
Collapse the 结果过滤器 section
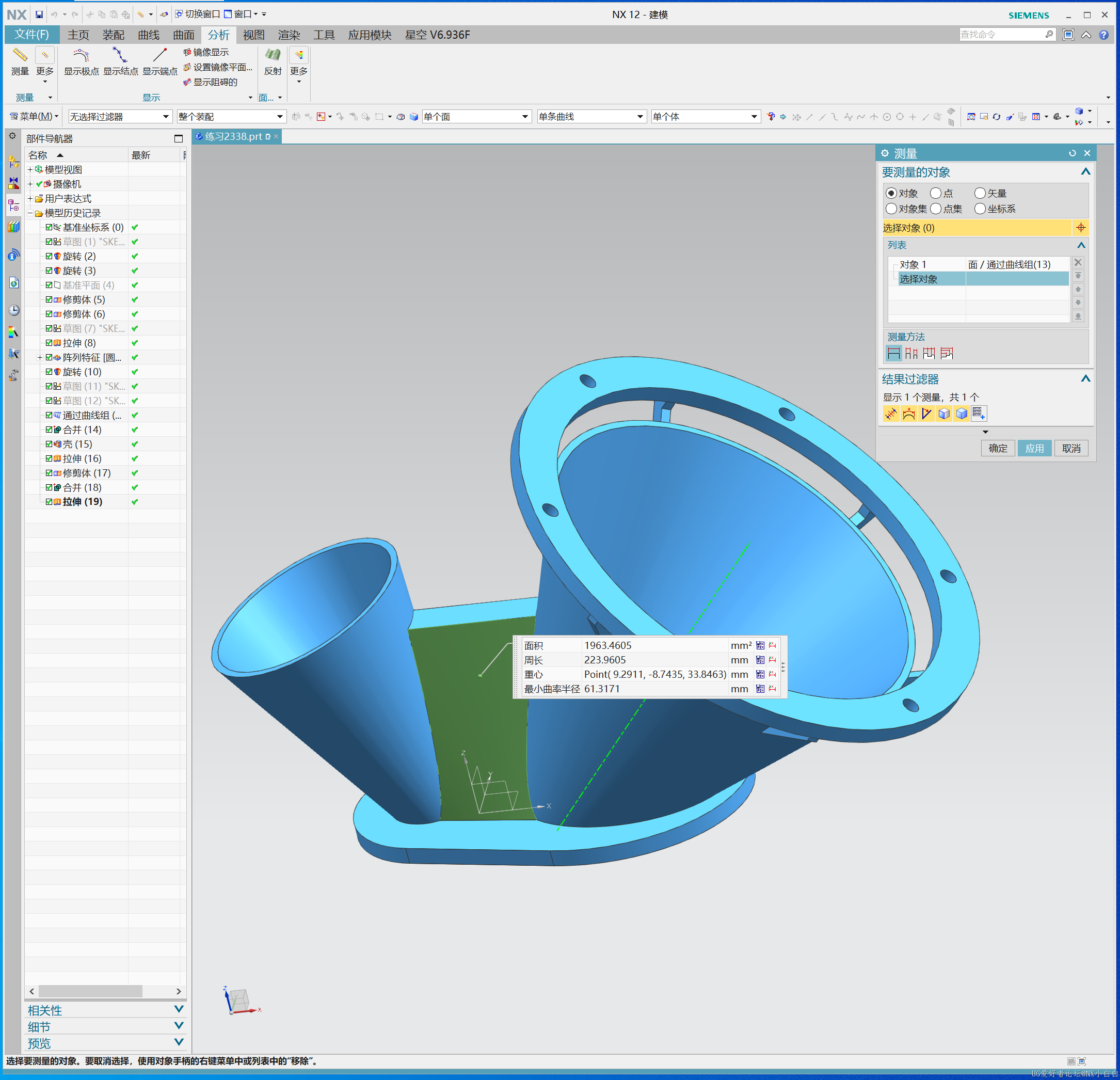click(1085, 379)
